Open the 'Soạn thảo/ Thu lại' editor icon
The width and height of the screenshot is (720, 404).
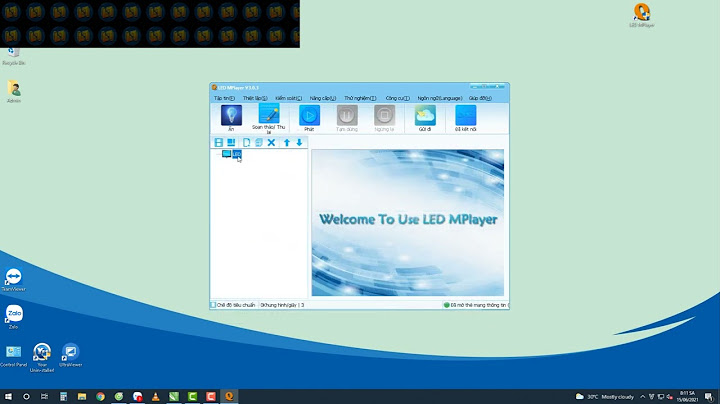pyautogui.click(x=269, y=114)
